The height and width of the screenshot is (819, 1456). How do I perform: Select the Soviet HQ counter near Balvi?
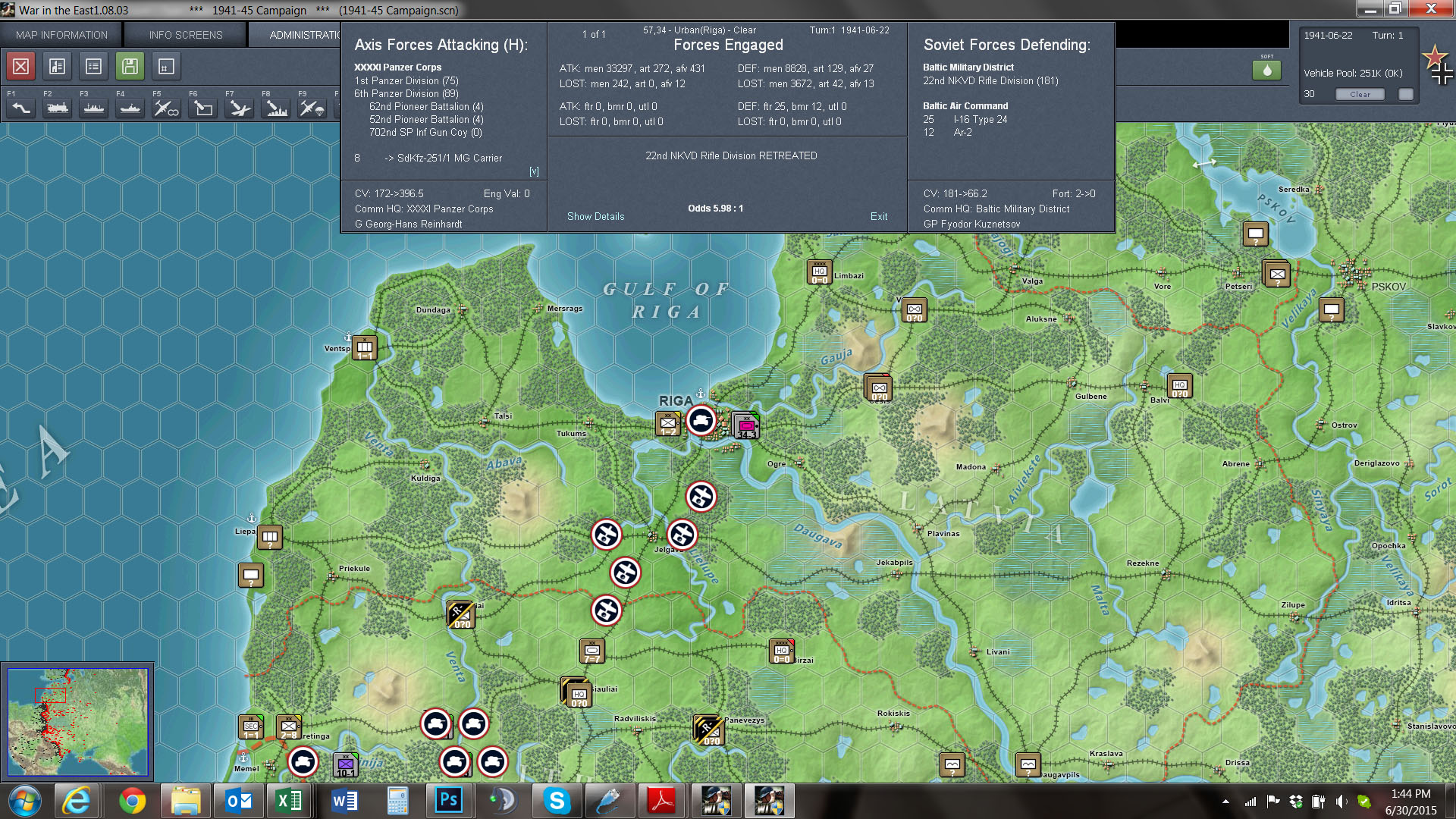tap(1179, 386)
